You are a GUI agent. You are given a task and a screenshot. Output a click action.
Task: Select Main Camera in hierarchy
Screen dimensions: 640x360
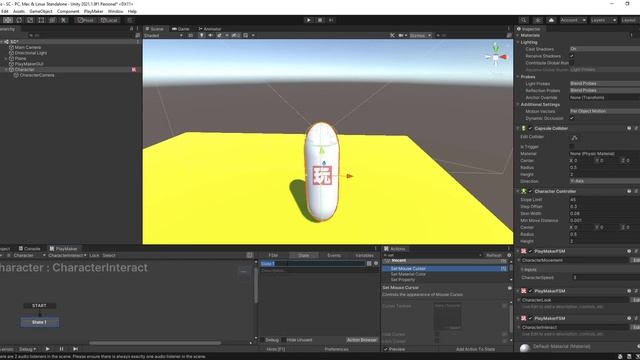pos(28,47)
